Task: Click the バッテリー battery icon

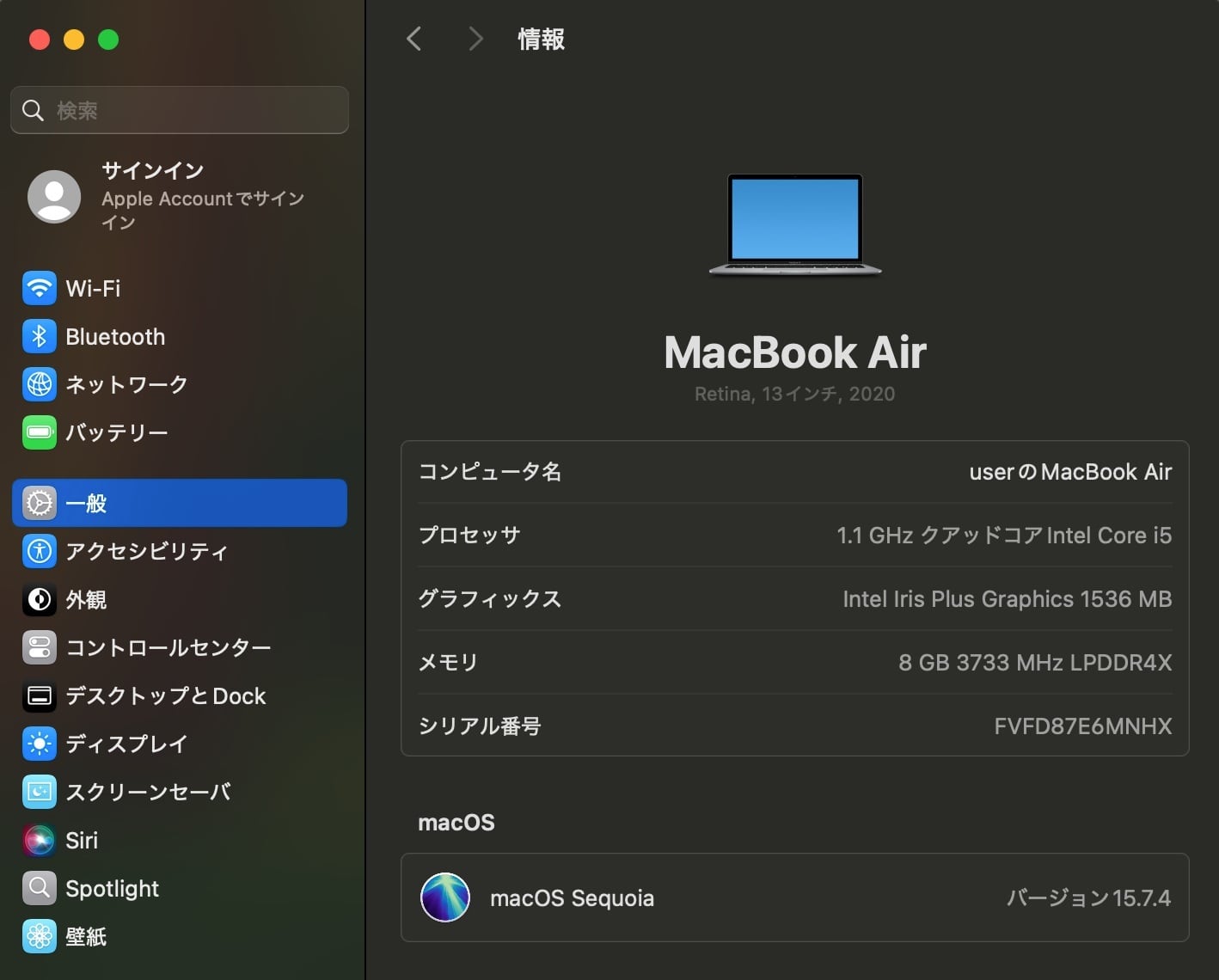Action: click(x=40, y=432)
